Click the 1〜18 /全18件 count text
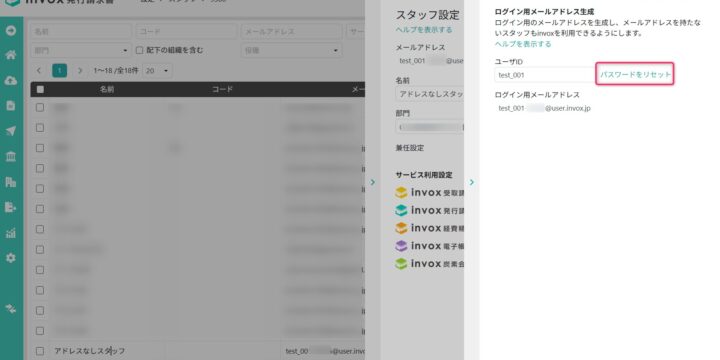720x360 pixels. pyautogui.click(x=116, y=71)
